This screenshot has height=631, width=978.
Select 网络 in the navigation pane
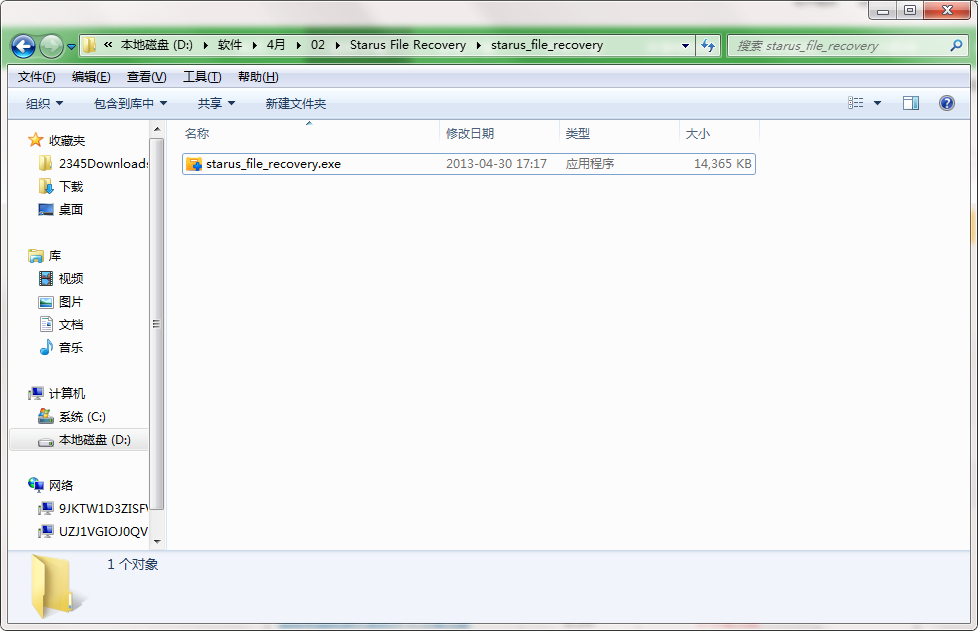tap(61, 486)
